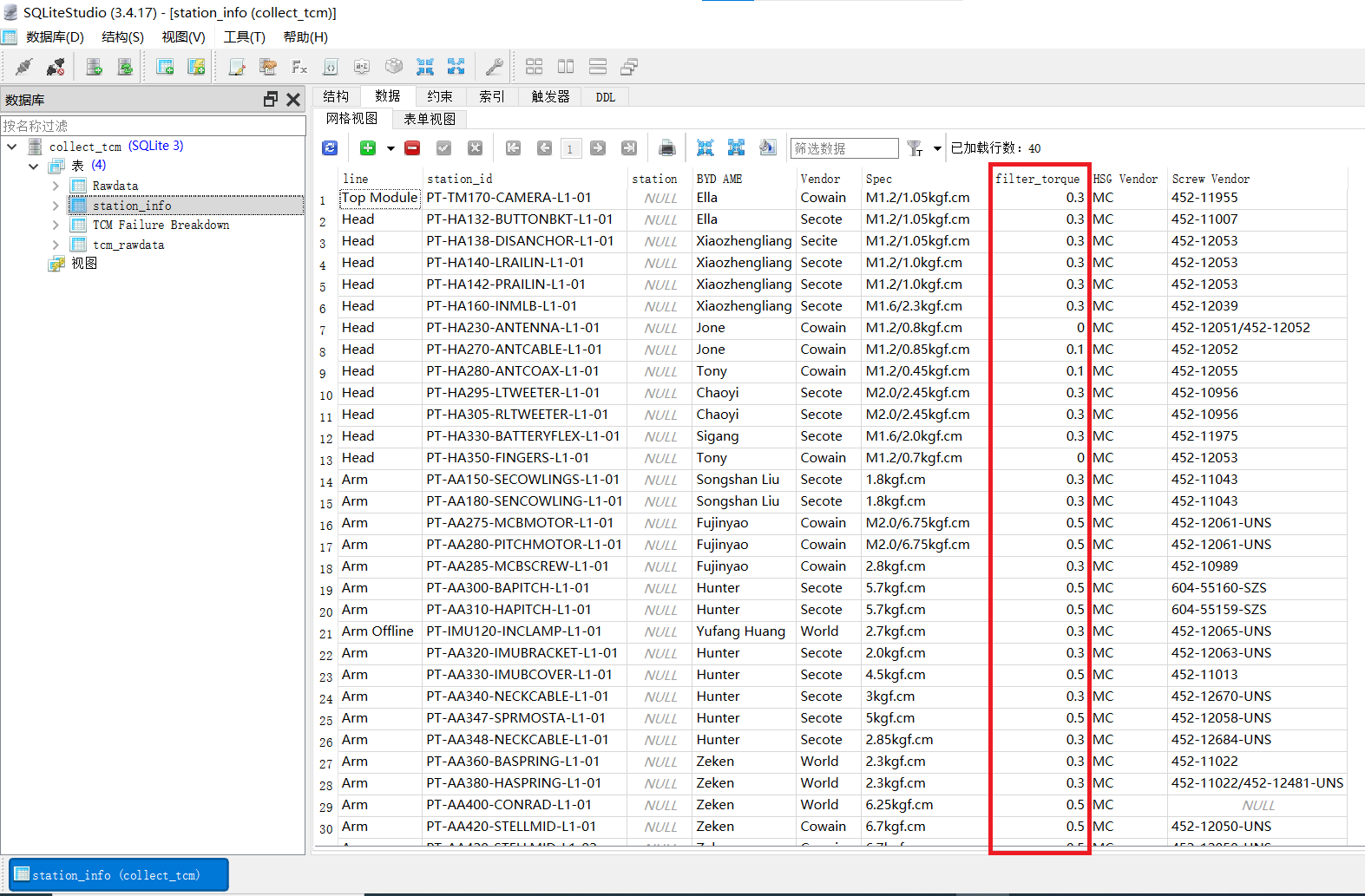Refresh table data with blue icon
Image resolution: width=1365 pixels, height=896 pixels.
330,148
